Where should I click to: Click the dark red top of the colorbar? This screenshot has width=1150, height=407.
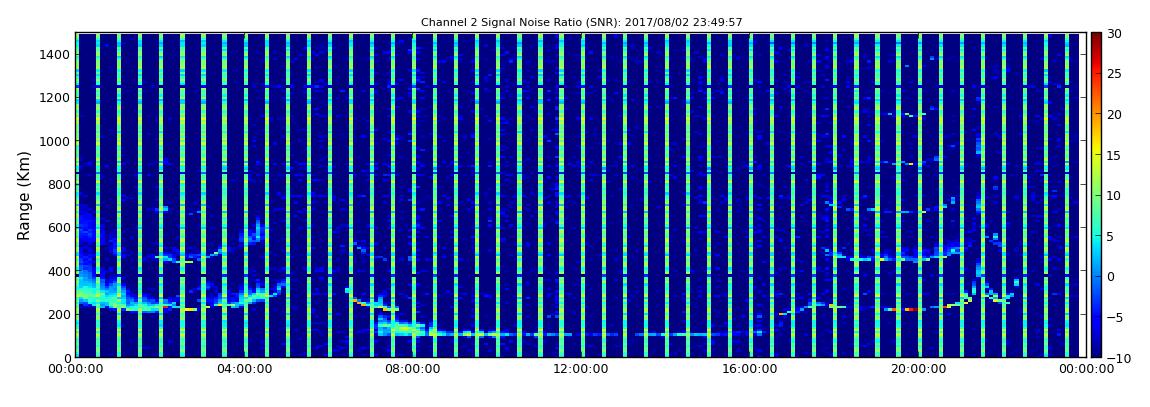pos(1096,37)
